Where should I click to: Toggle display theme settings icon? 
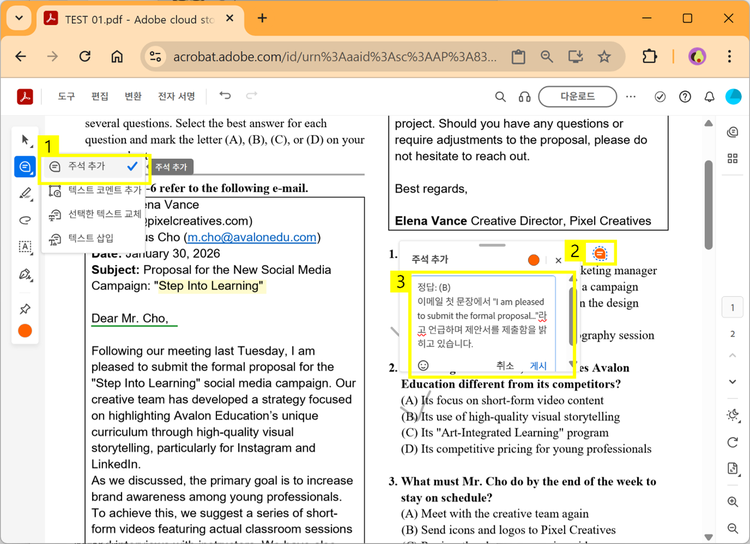[x=732, y=415]
